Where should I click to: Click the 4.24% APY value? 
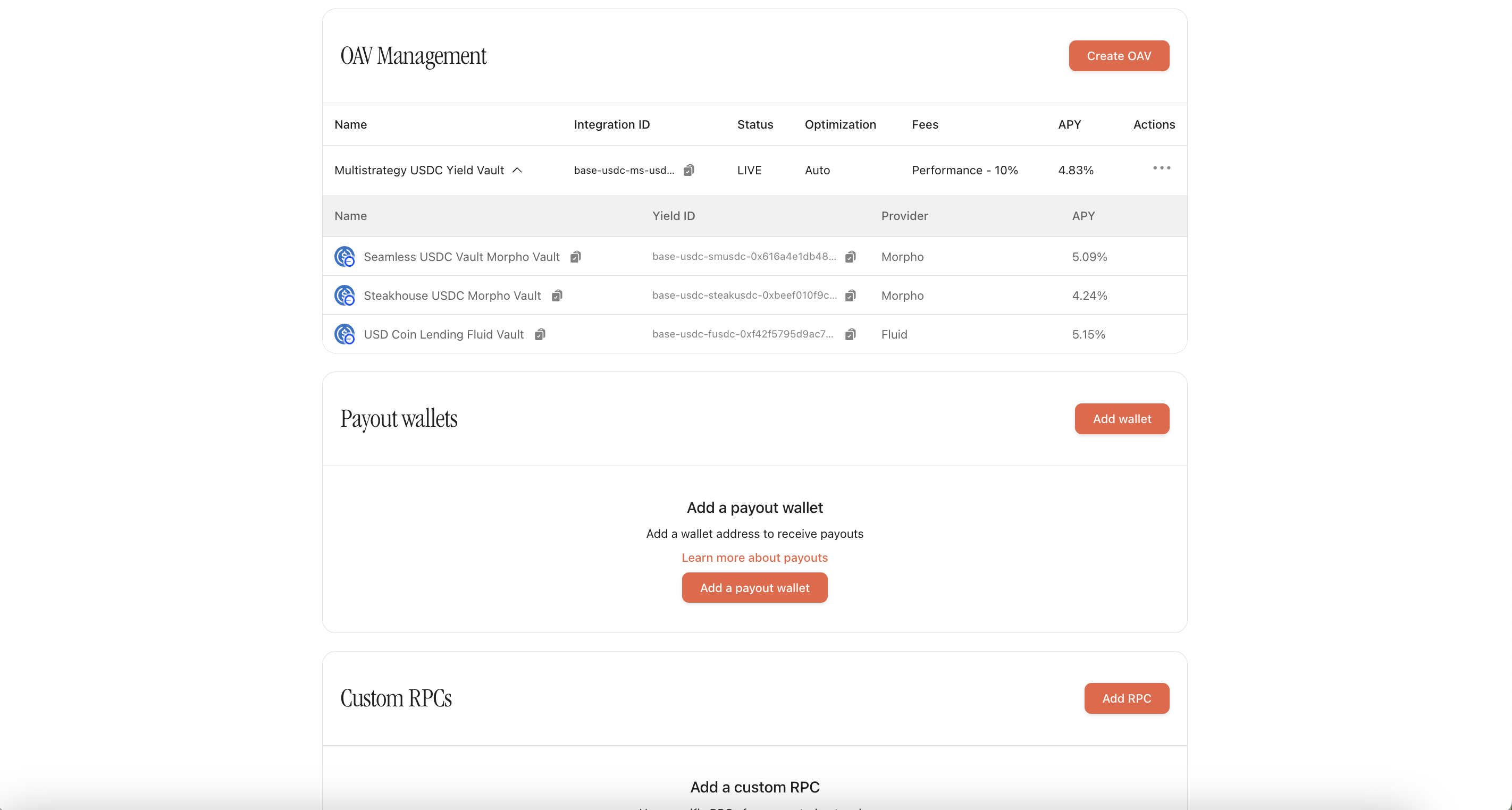click(1089, 295)
